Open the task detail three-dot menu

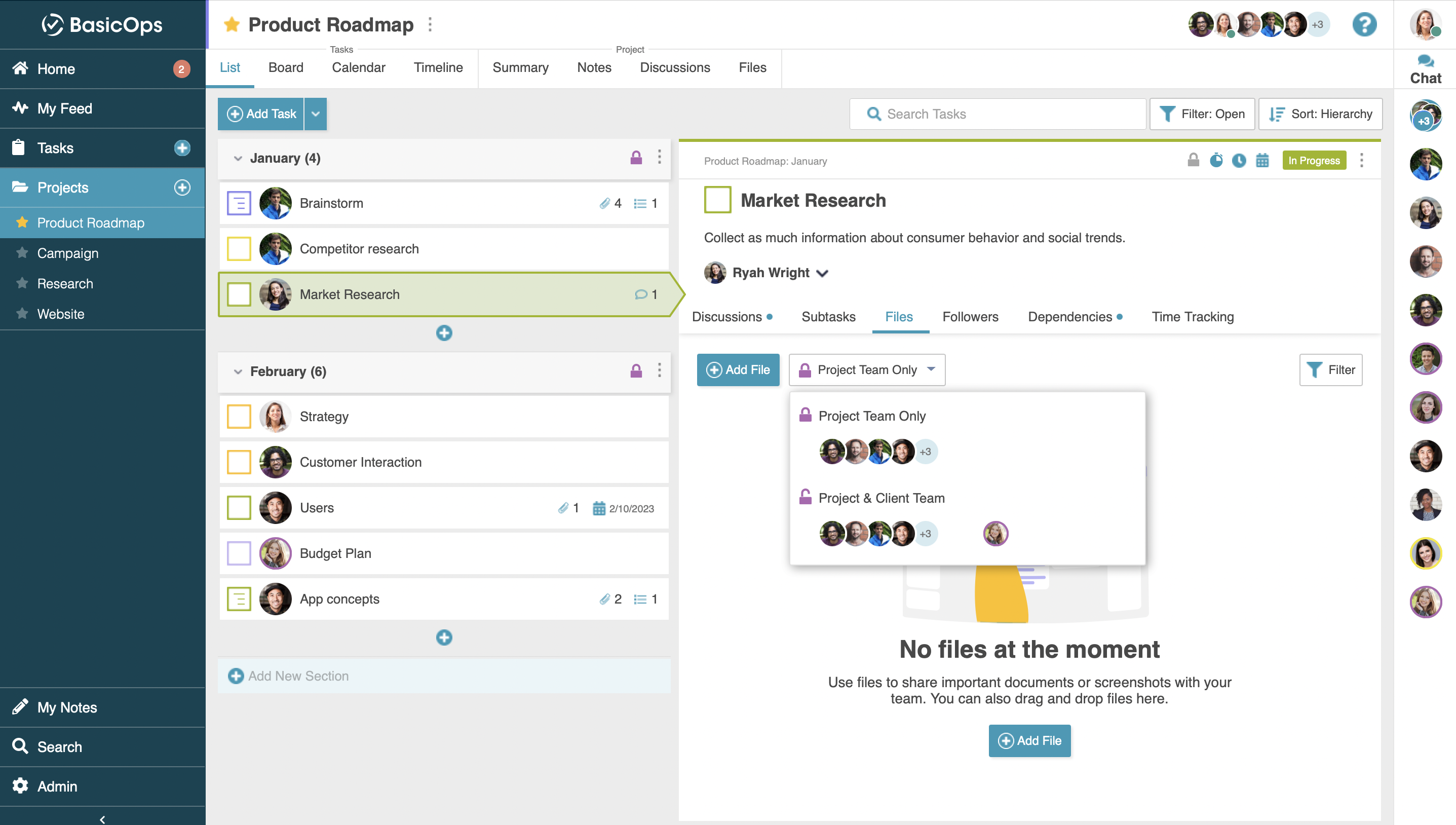pyautogui.click(x=1361, y=160)
